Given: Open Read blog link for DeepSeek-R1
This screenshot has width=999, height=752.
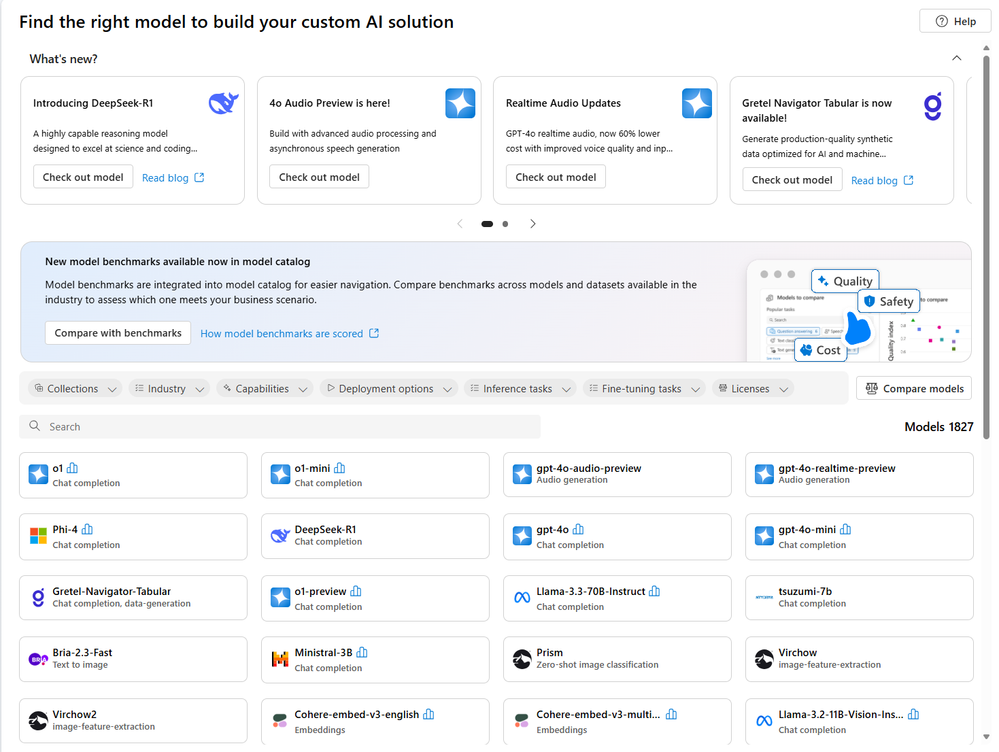Looking at the screenshot, I should (173, 178).
